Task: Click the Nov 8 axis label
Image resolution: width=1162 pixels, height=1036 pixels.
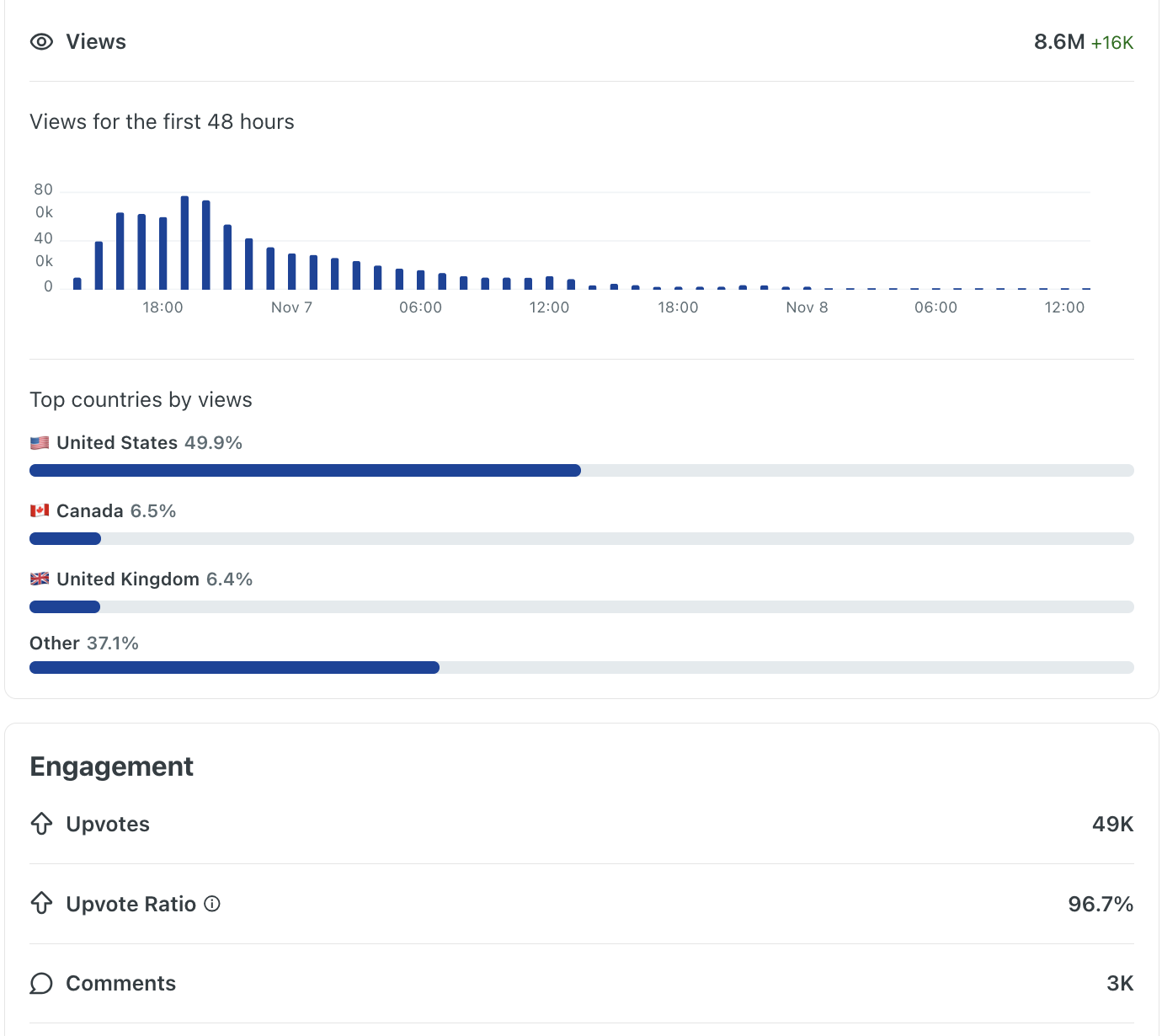Action: [x=807, y=307]
